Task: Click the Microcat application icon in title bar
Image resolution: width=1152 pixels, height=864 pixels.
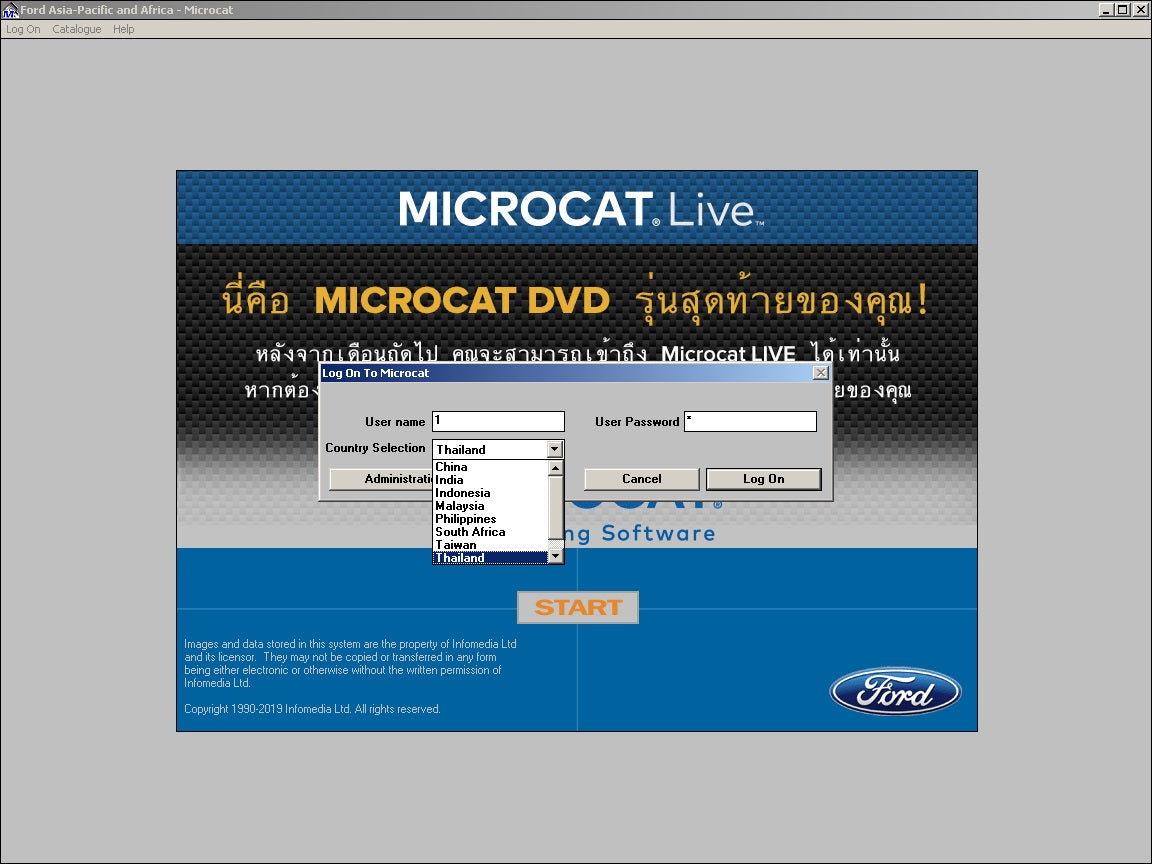Action: tap(10, 9)
